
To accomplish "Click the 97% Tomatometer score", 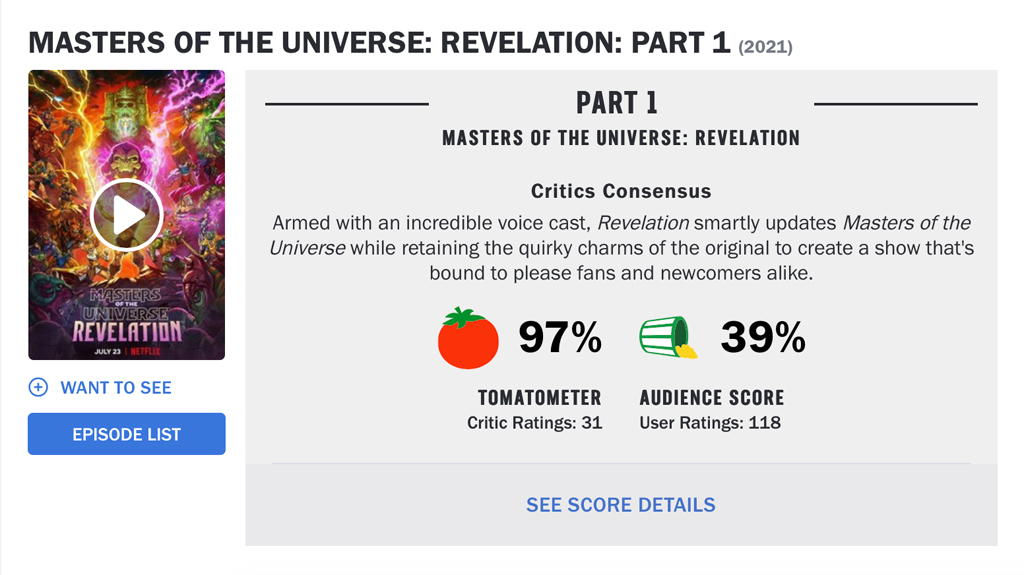I will click(560, 337).
